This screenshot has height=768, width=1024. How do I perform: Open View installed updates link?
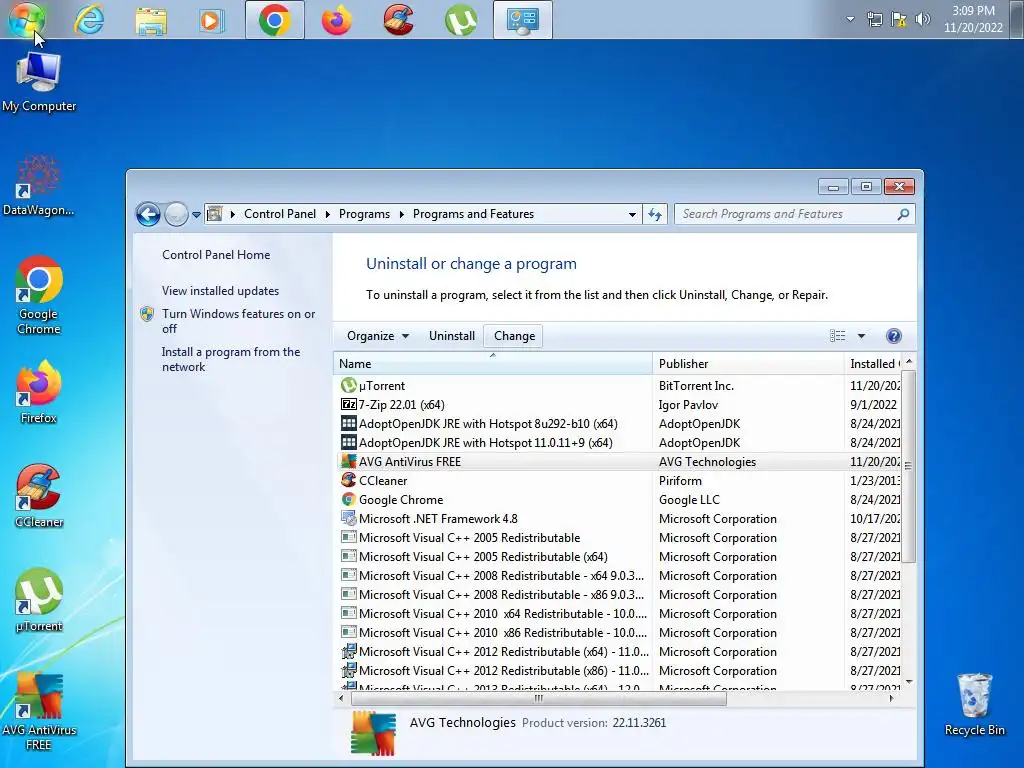tap(220, 291)
